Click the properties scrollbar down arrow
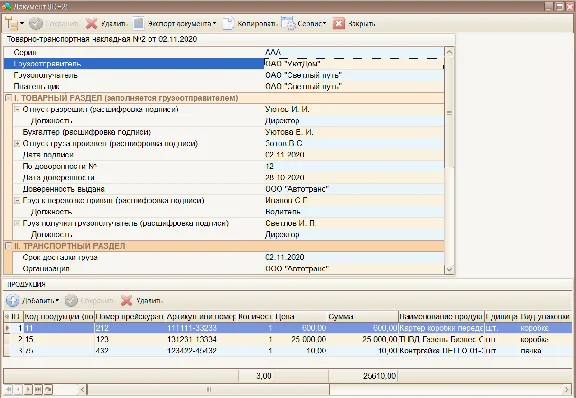Image resolution: width=576 pixels, height=398 pixels. click(449, 269)
